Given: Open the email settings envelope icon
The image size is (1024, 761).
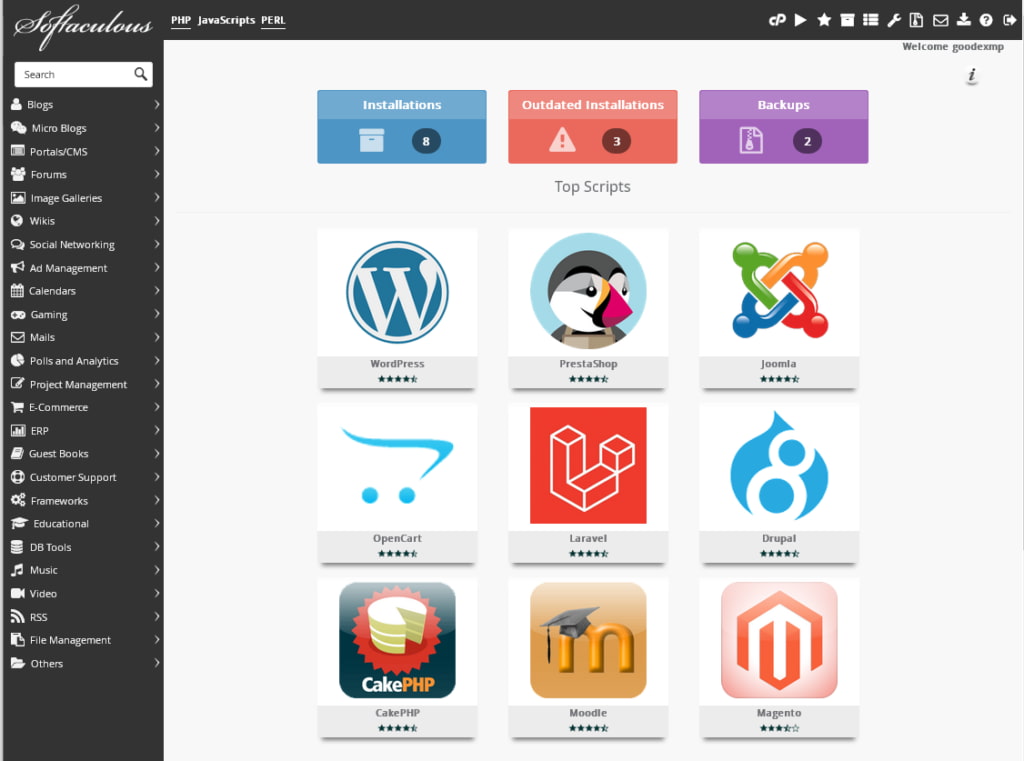Looking at the screenshot, I should [940, 20].
